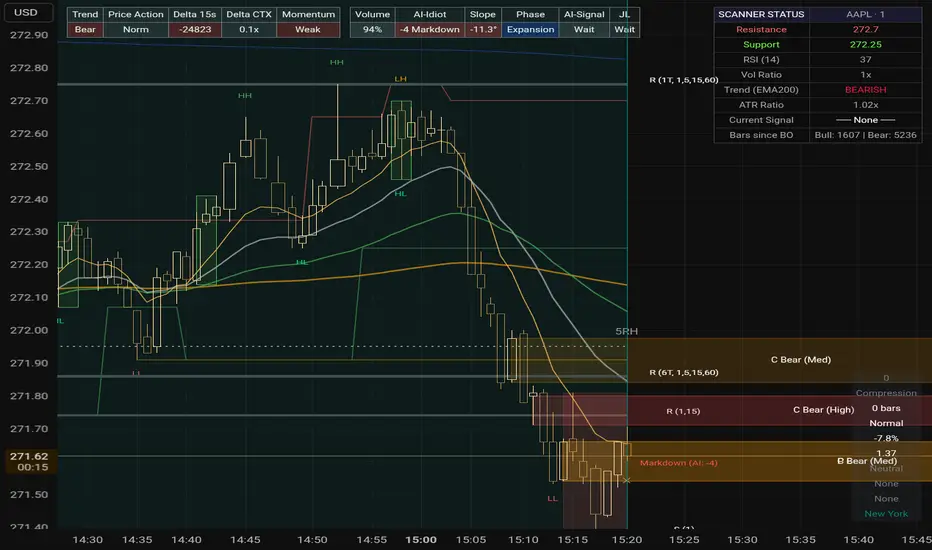Select the -11.3° slope value
The width and height of the screenshot is (932, 550).
click(483, 30)
